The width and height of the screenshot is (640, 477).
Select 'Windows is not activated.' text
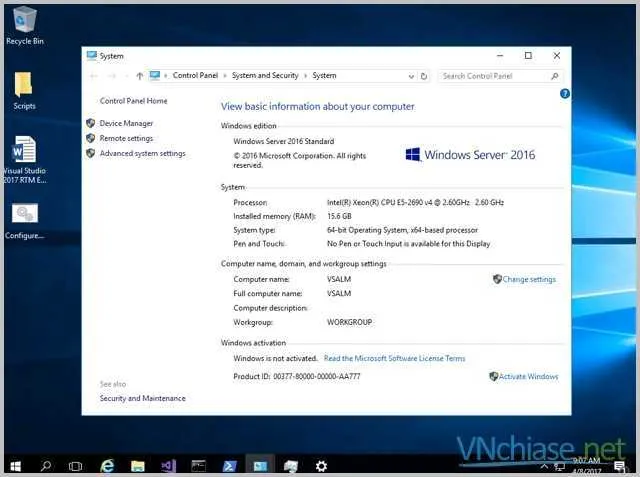tap(276, 358)
